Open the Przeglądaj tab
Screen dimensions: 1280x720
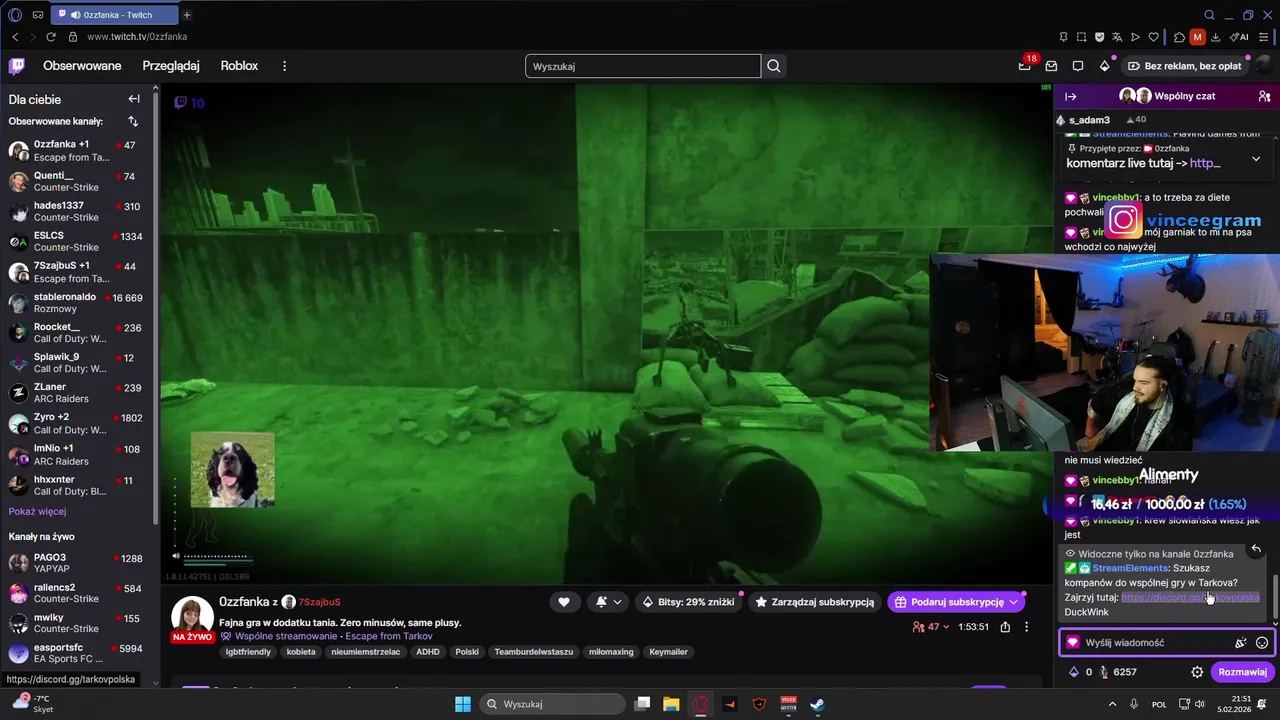171,66
